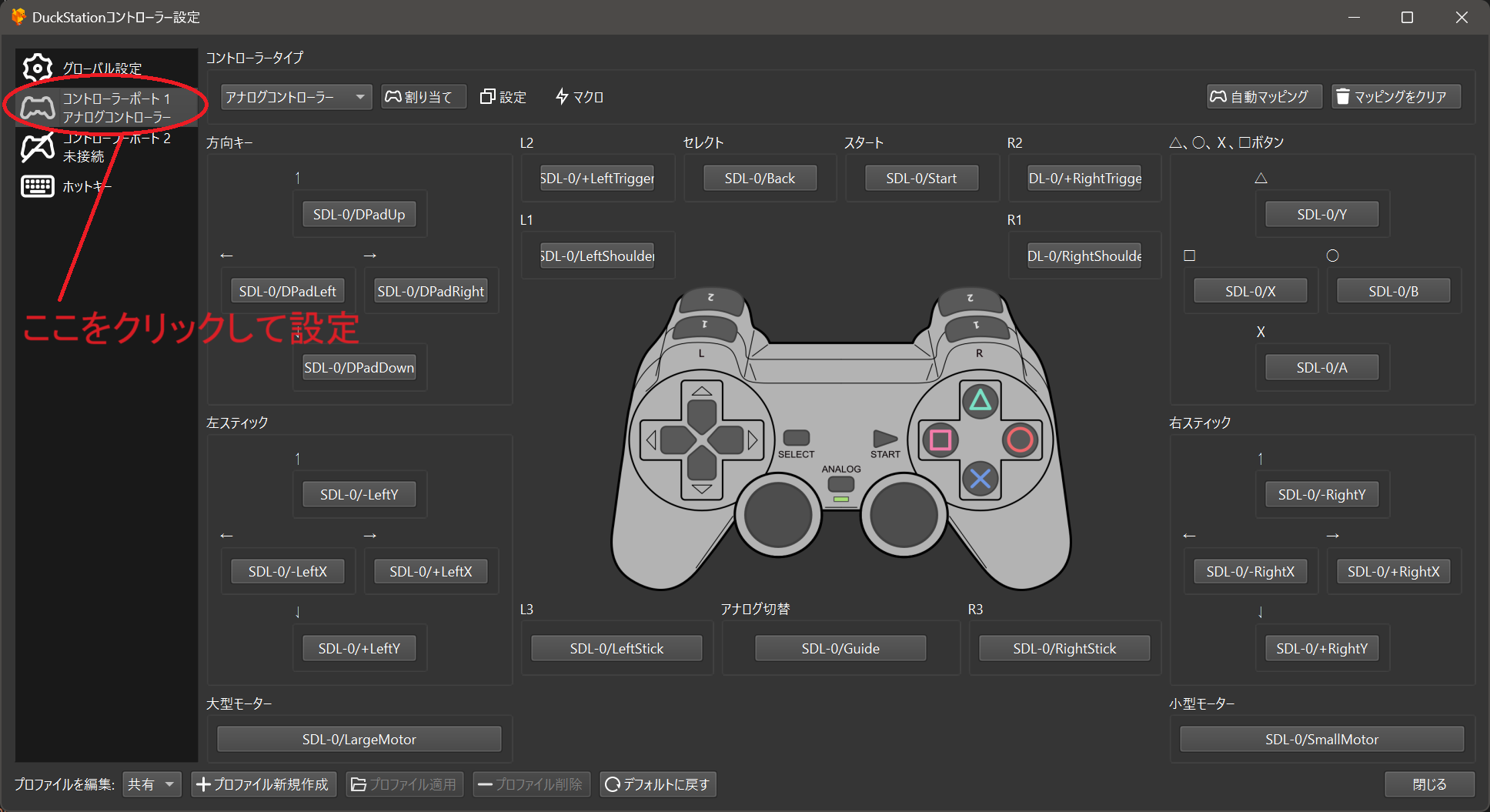Viewport: 1490px width, 812px height.
Task: Rebind the SDL-0/DPadRight binding
Action: (x=431, y=291)
